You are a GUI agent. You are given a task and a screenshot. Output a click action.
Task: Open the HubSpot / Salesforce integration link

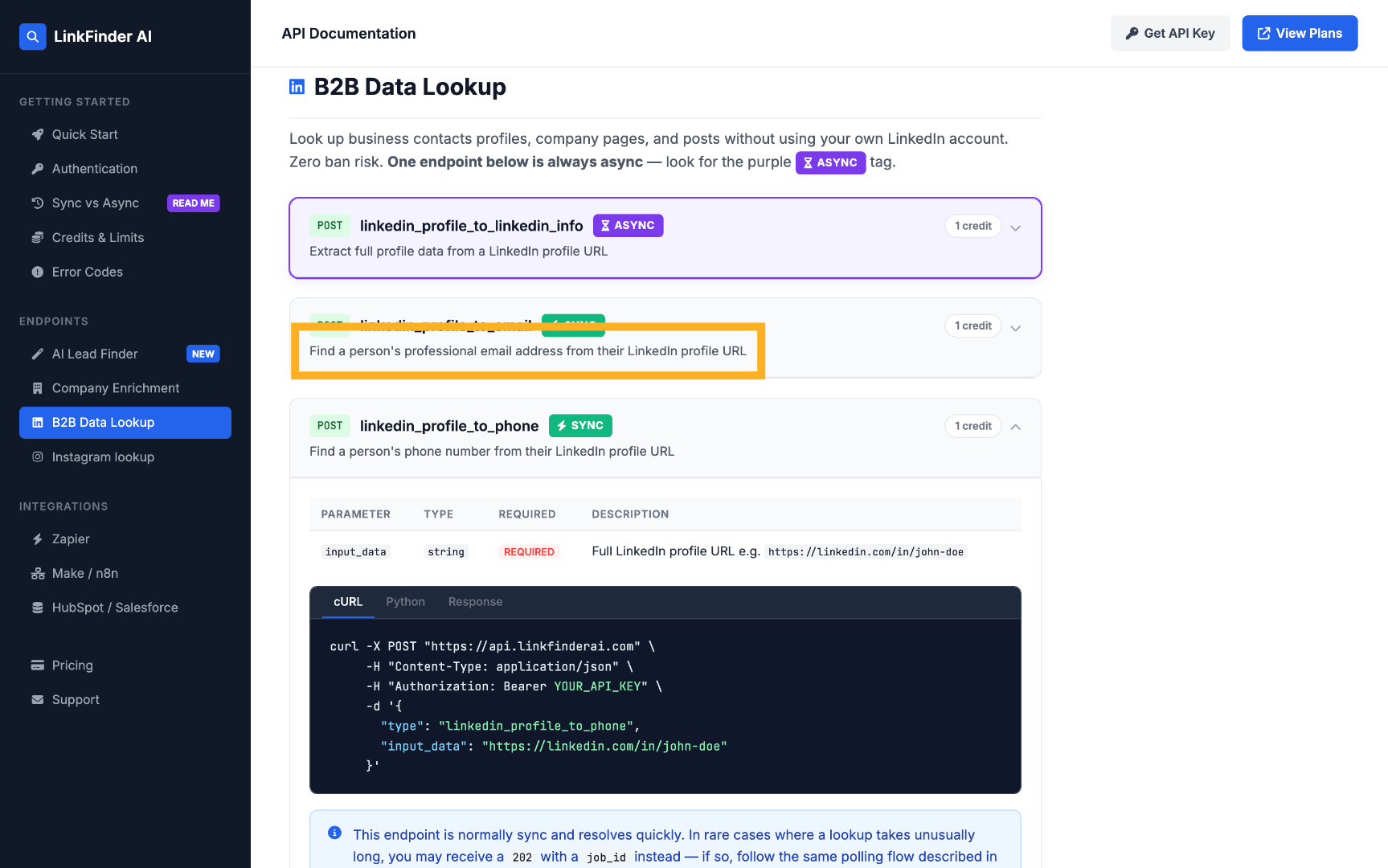[x=125, y=608]
